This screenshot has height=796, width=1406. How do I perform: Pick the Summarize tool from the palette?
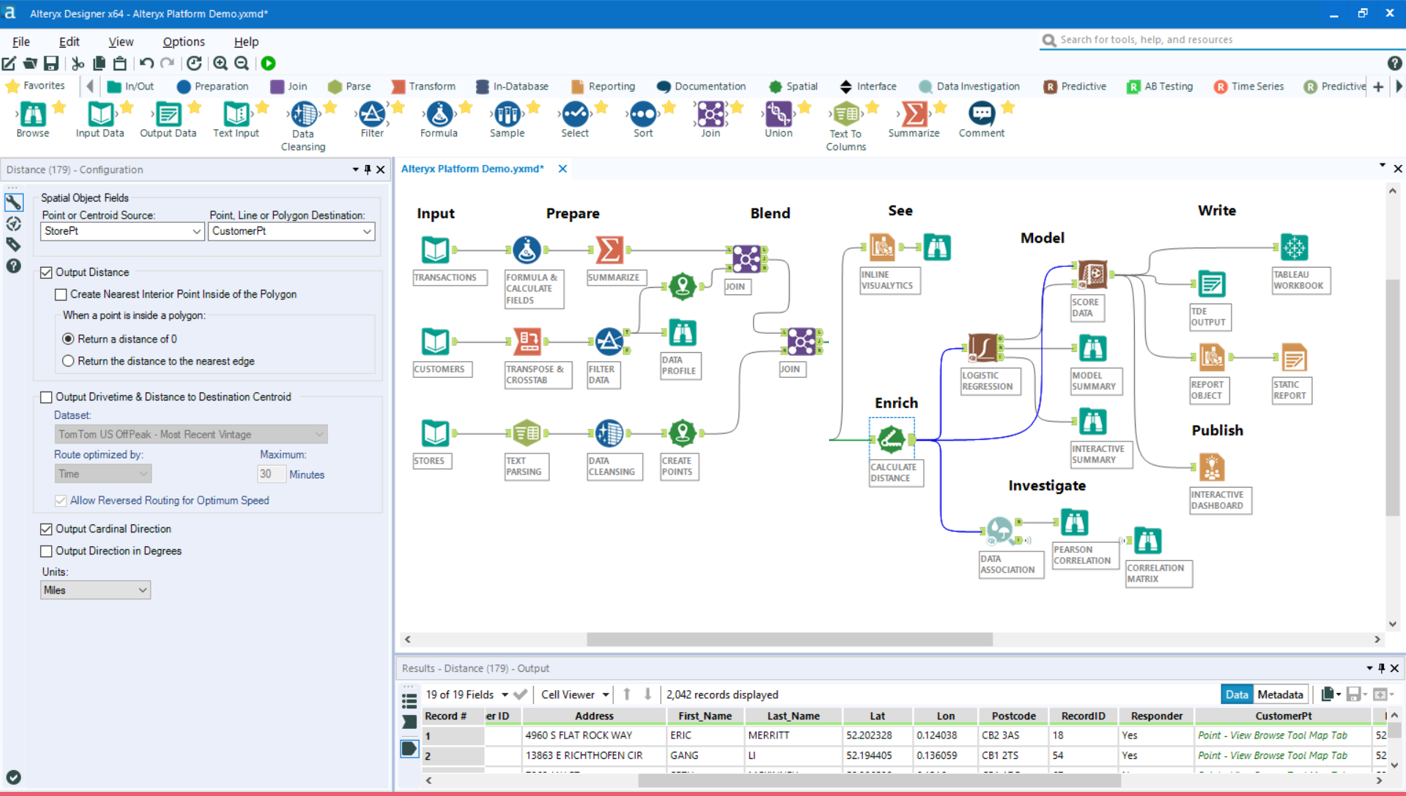click(913, 119)
